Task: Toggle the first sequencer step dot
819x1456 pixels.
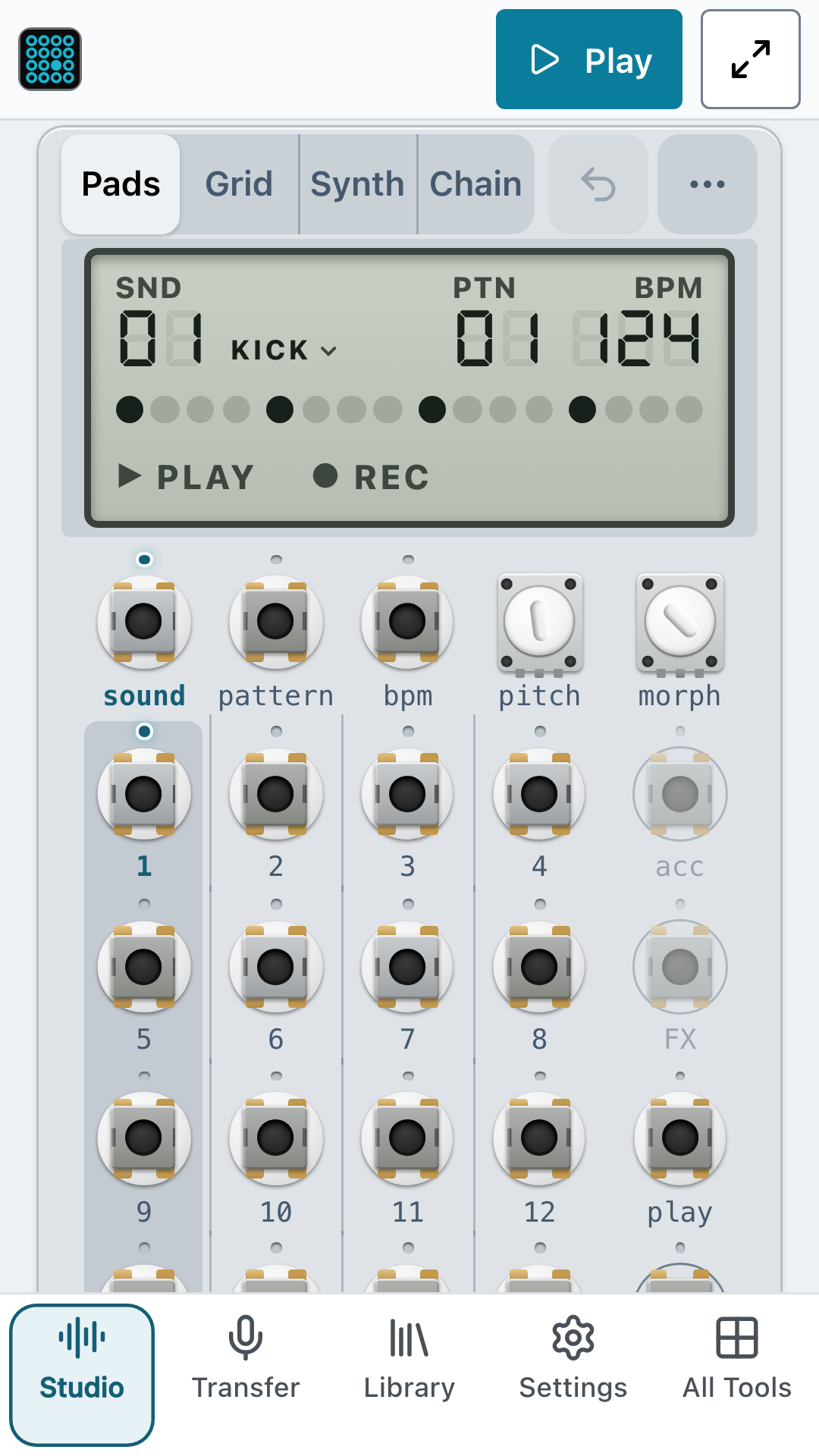Action: tap(130, 409)
